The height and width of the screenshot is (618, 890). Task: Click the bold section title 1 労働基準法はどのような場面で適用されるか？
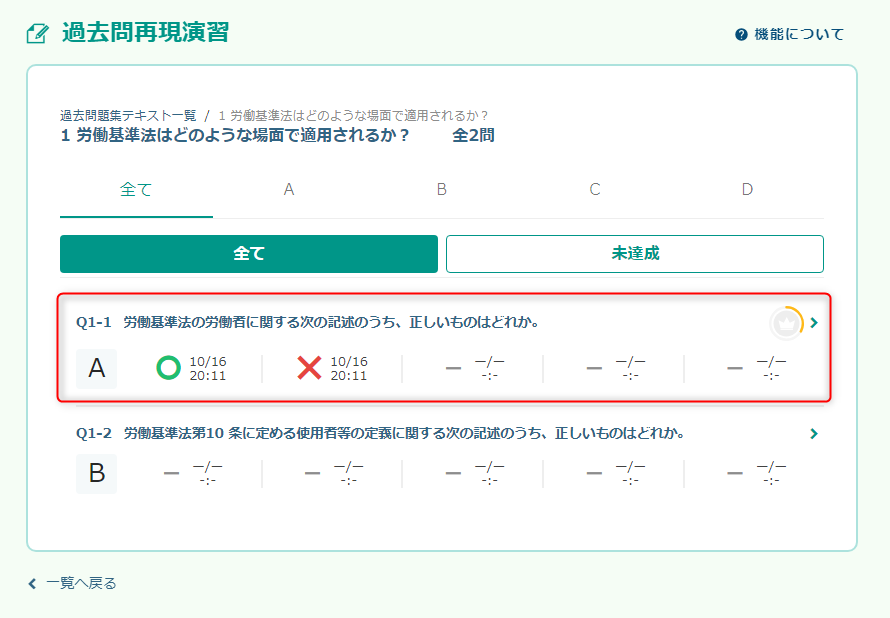234,136
